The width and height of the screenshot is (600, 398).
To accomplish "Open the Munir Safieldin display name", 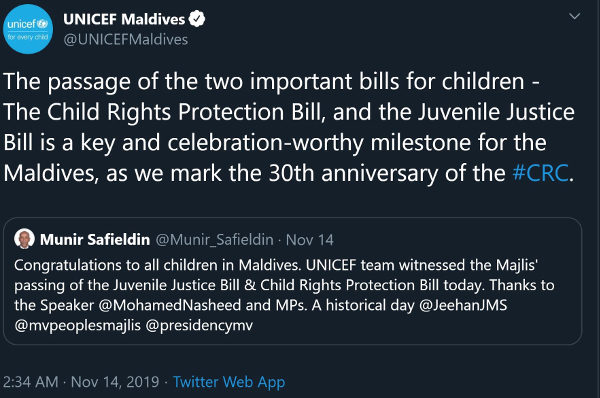I will [x=95, y=240].
